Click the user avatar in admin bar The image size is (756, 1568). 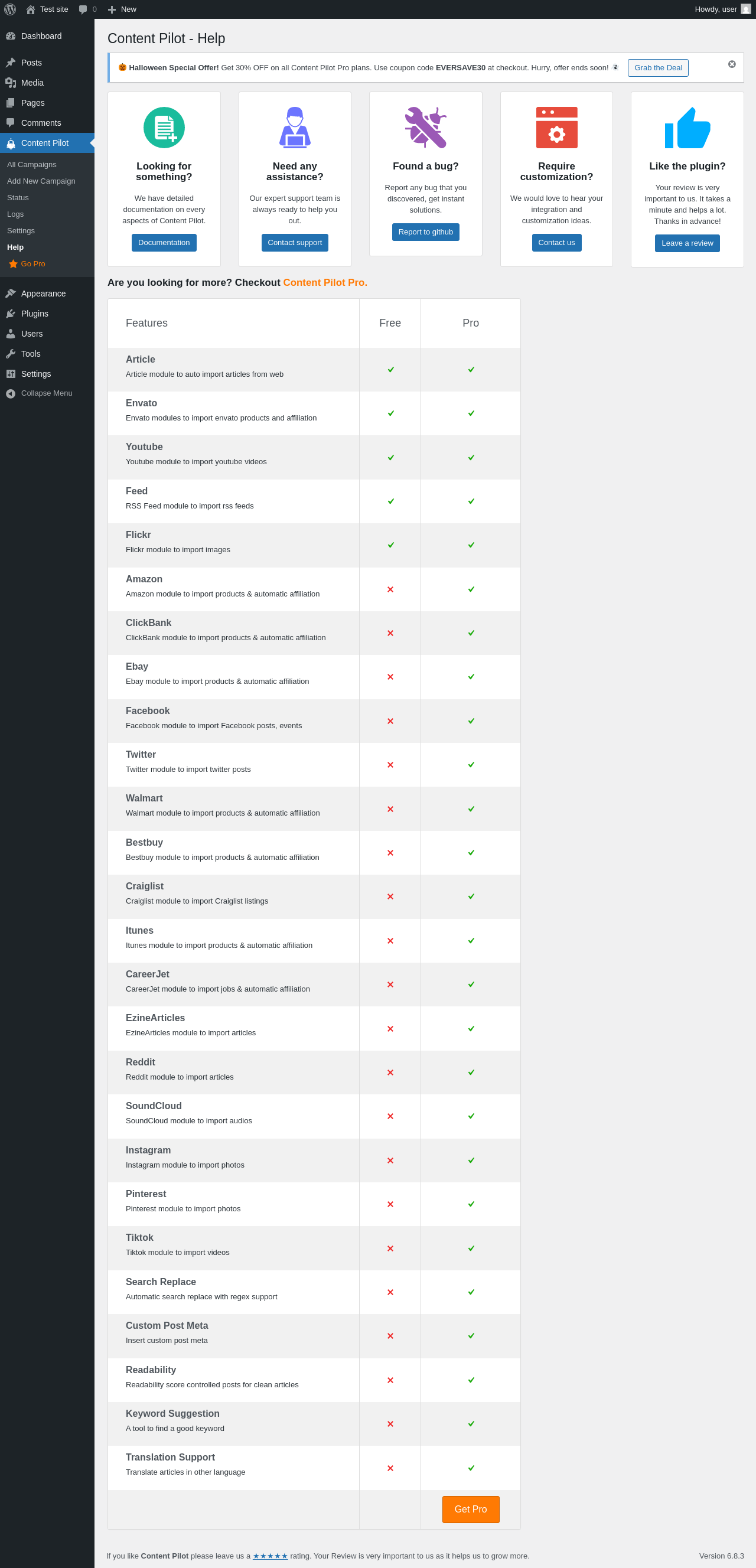point(745,9)
